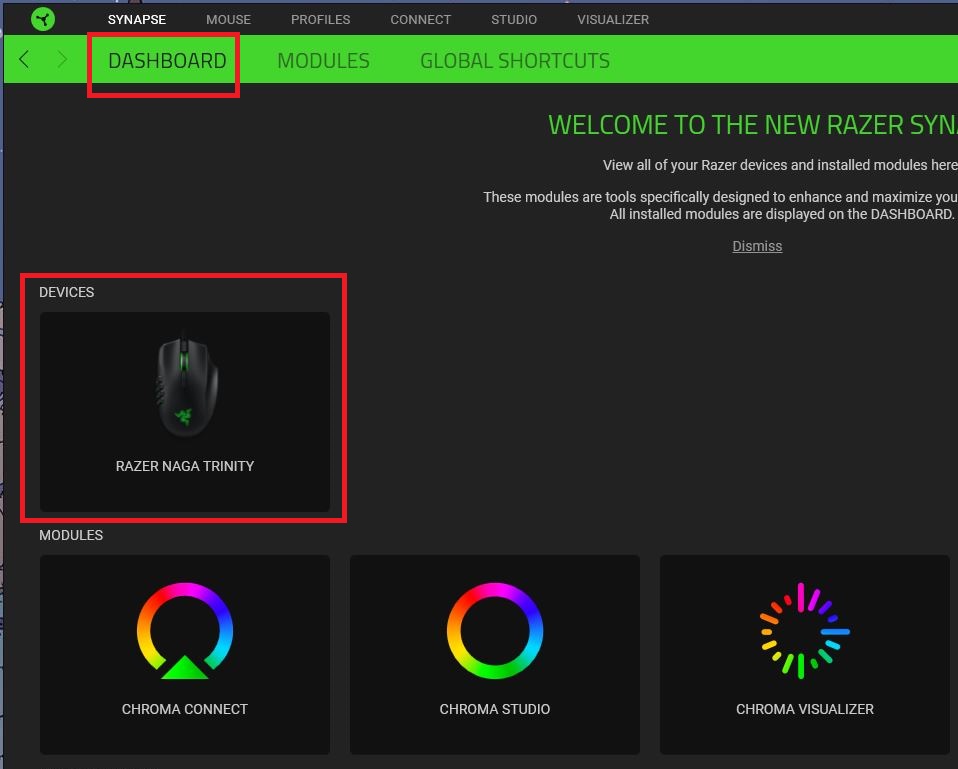Launch the Chroma Visualizer burst icon
Image resolution: width=958 pixels, height=769 pixels.
(805, 630)
